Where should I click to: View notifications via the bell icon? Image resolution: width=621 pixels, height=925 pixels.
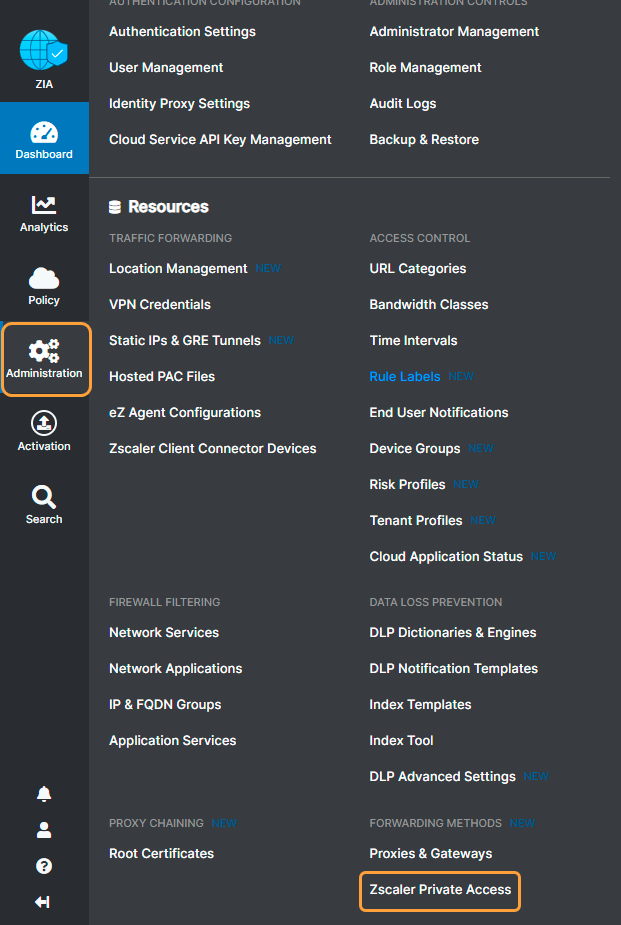tap(43, 793)
